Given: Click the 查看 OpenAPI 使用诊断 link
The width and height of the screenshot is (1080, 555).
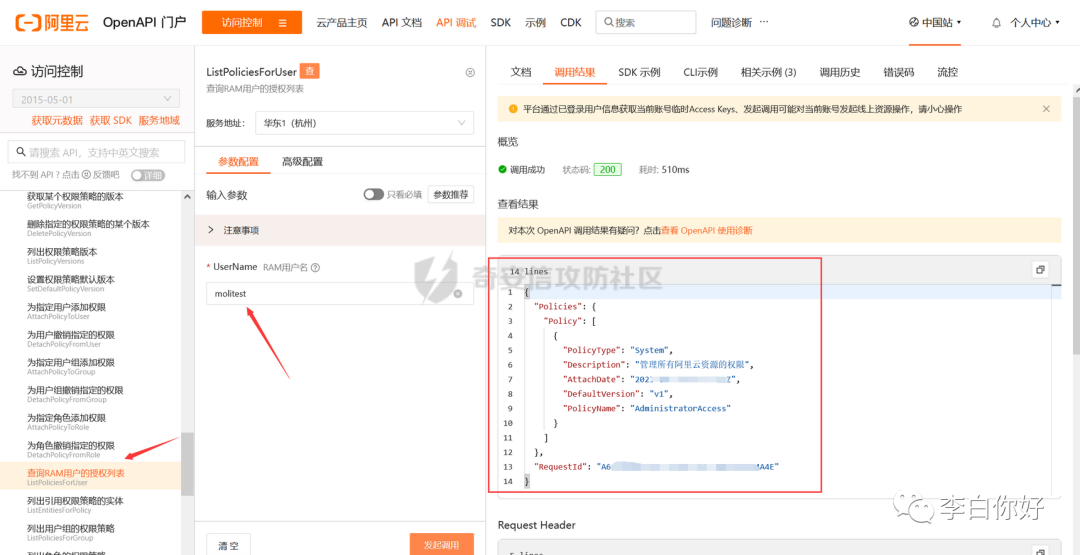Looking at the screenshot, I should coord(707,231).
